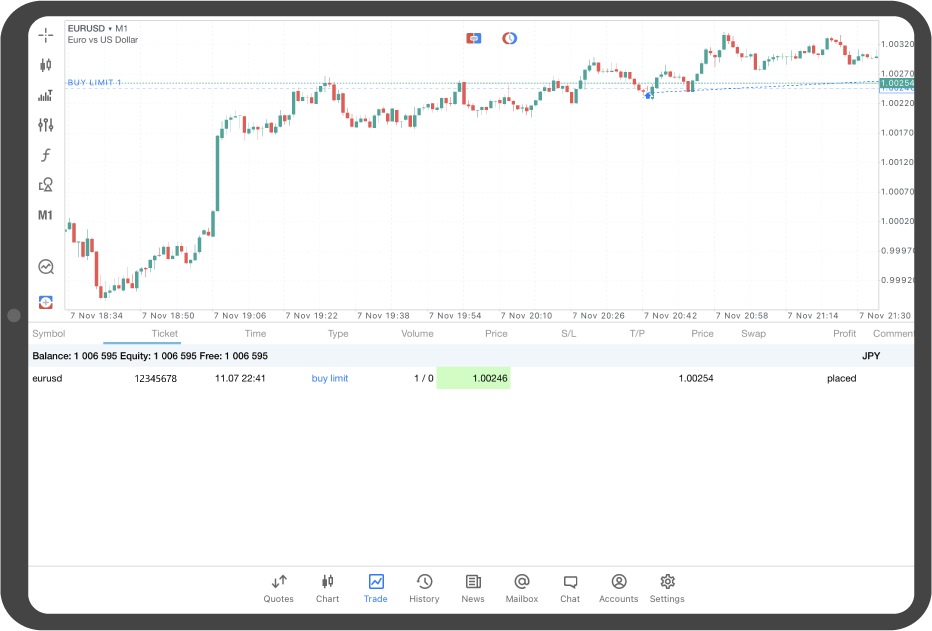Tap the red-blue clock icon atop chart
The image size is (932, 631).
coord(509,39)
